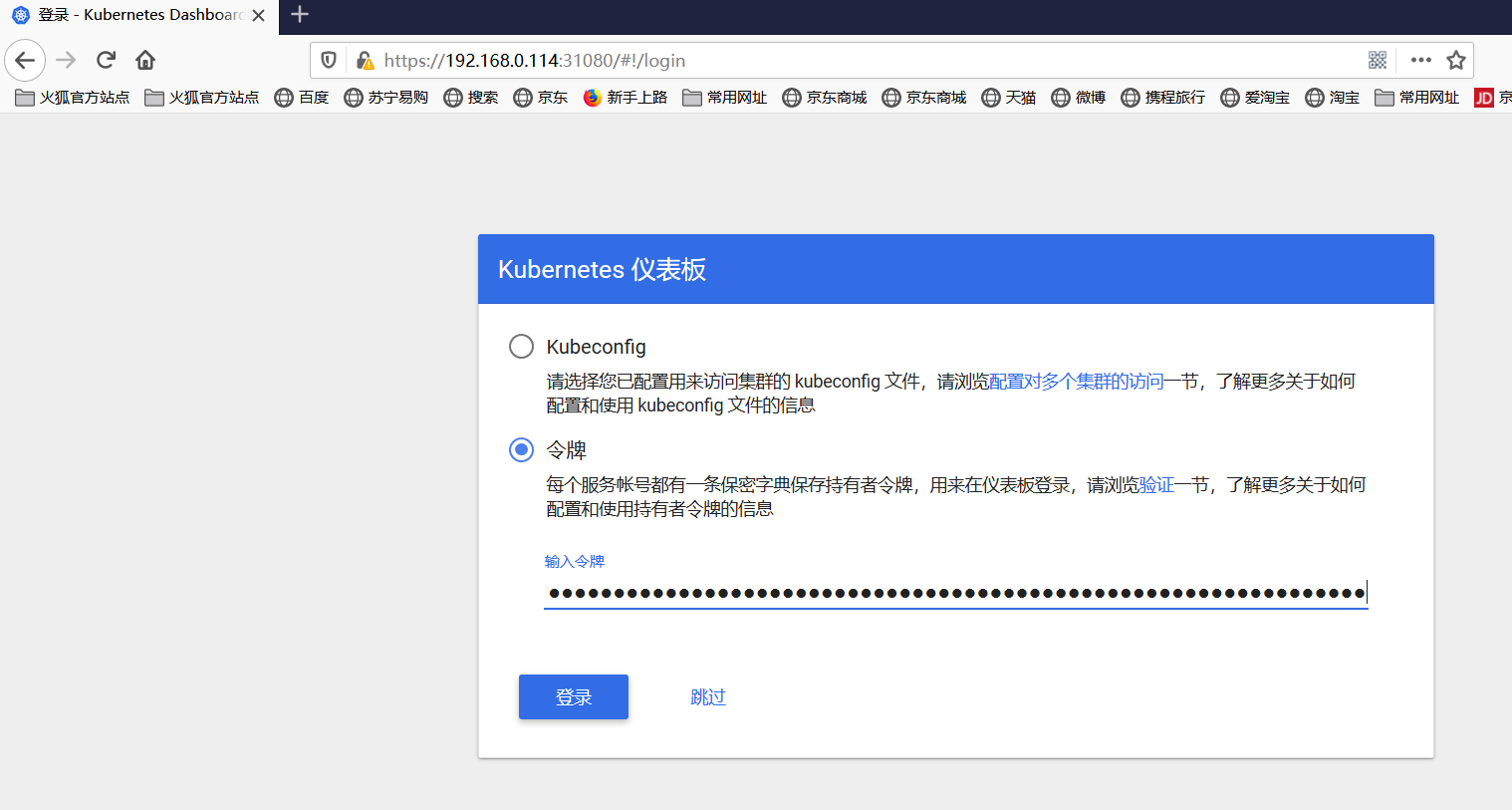Open the second 京东商城 bookmark
Viewport: 1512px width, 810px height.
pos(924,98)
